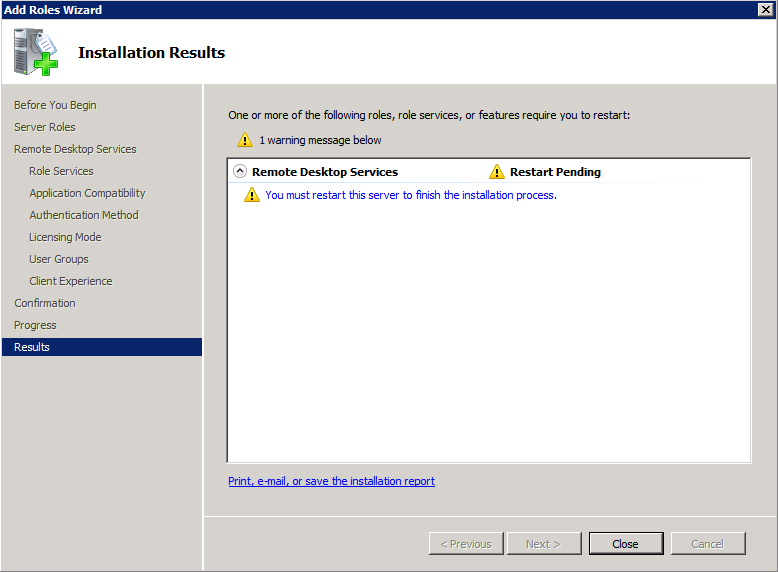The width and height of the screenshot is (778, 572).
Task: Select Server Roles in the sidebar
Action: pos(45,127)
